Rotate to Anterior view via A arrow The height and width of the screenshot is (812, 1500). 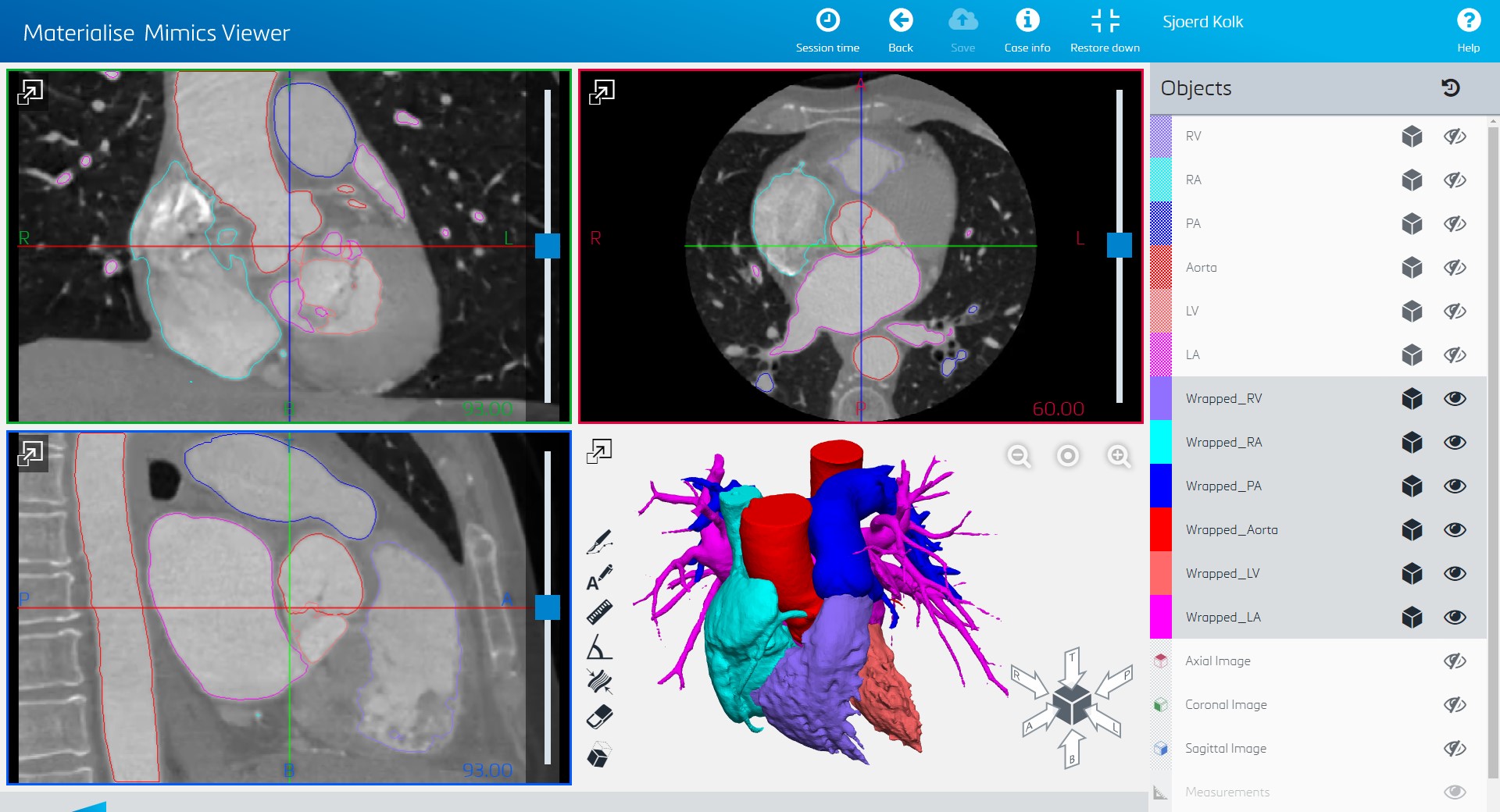pos(1039,720)
